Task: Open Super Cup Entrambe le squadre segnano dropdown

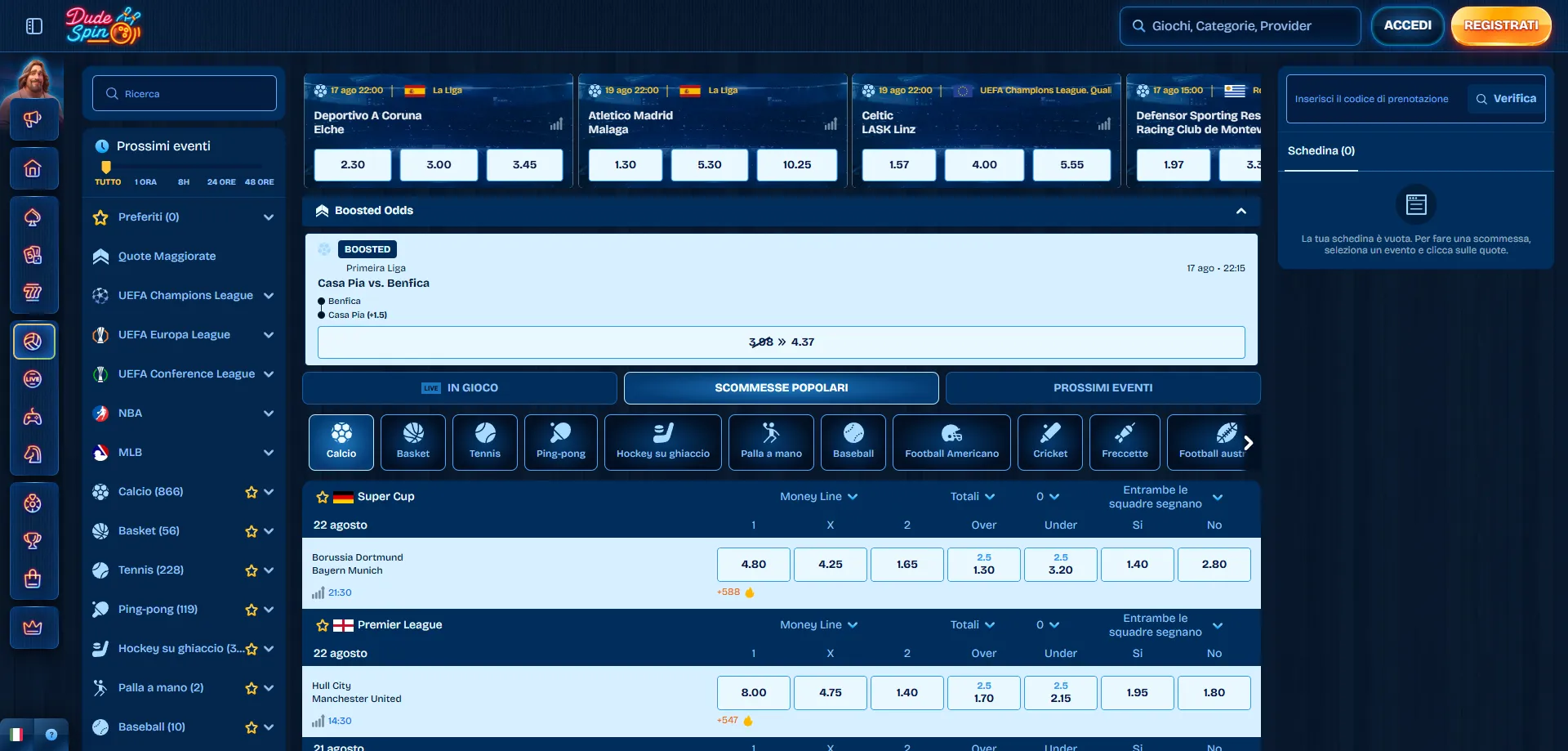Action: (x=1165, y=497)
